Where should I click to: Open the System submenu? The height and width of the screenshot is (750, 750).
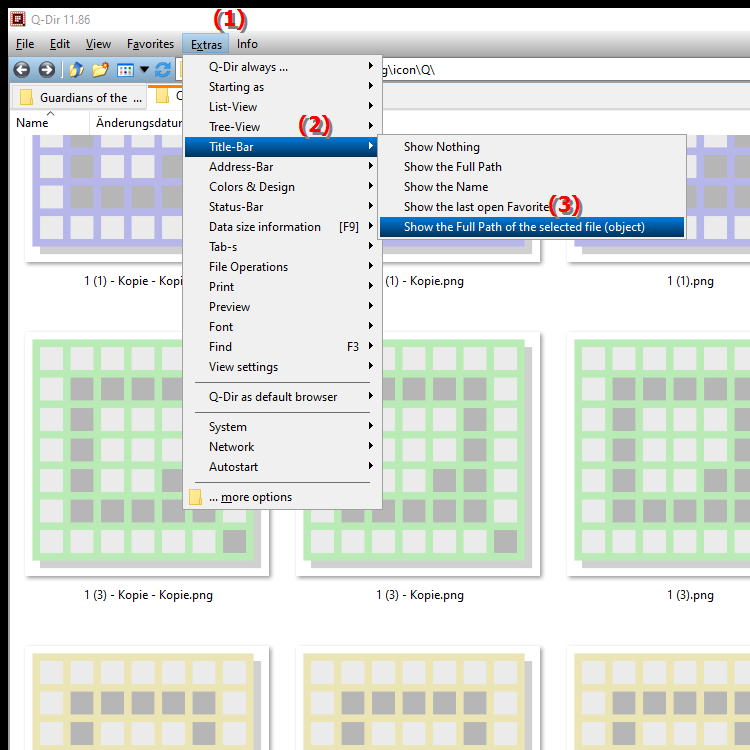(283, 427)
